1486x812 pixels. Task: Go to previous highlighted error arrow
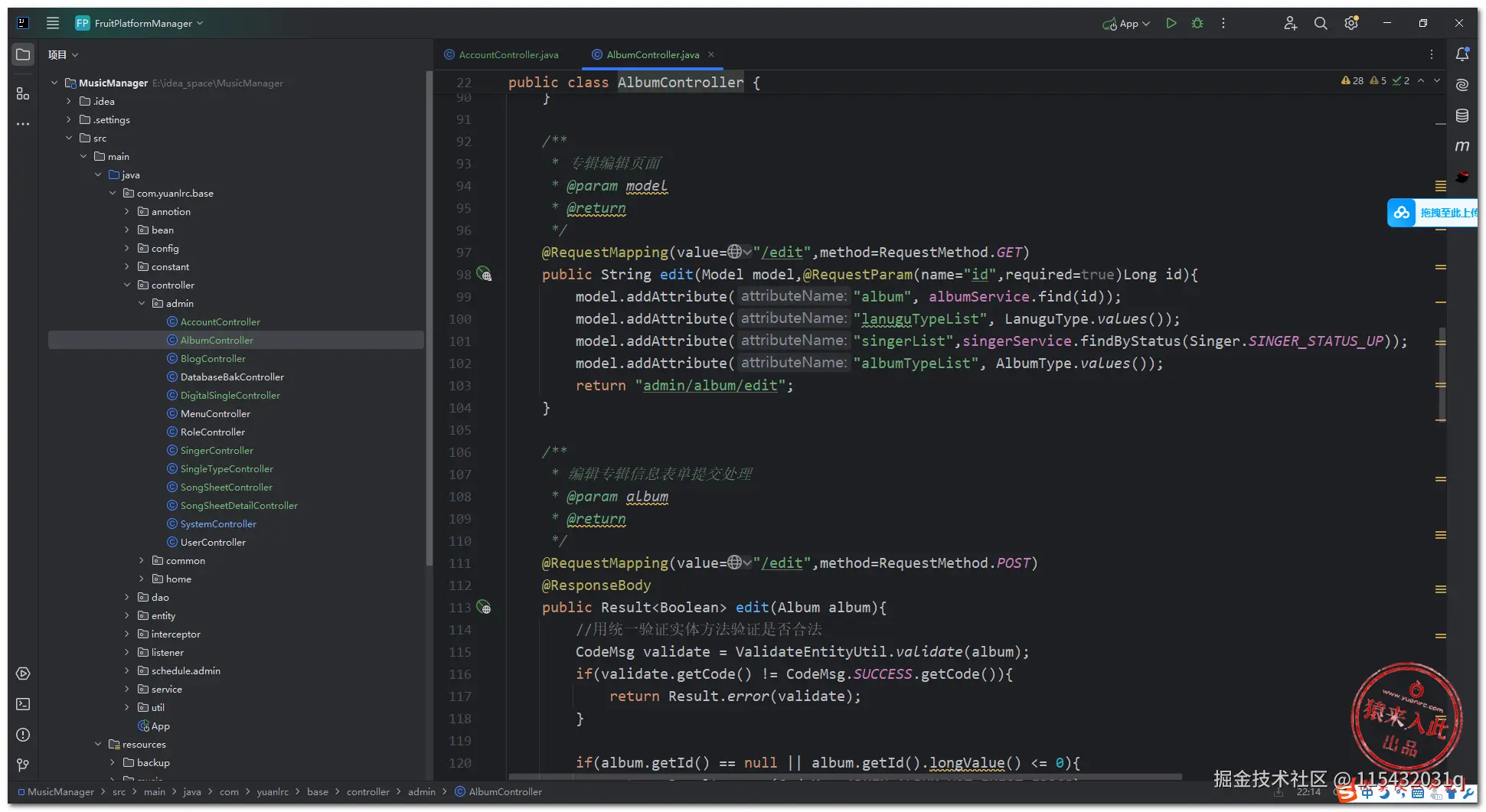click(x=1421, y=80)
